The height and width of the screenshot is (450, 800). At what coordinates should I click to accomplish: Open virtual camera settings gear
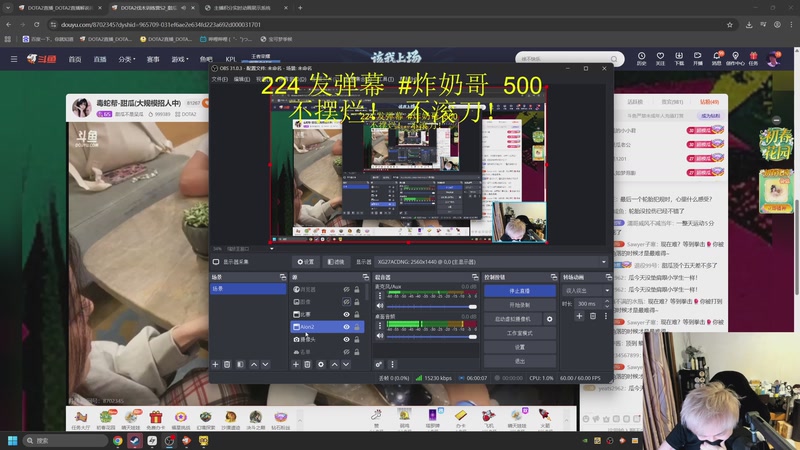[549, 319]
